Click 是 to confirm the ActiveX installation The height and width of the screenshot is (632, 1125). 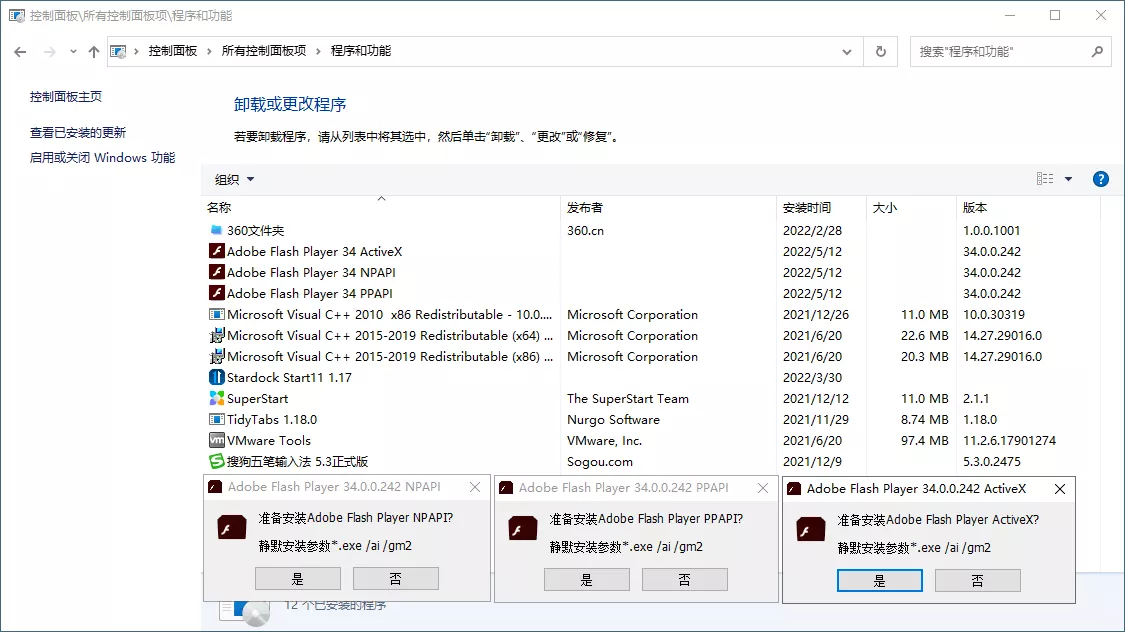pyautogui.click(x=879, y=580)
